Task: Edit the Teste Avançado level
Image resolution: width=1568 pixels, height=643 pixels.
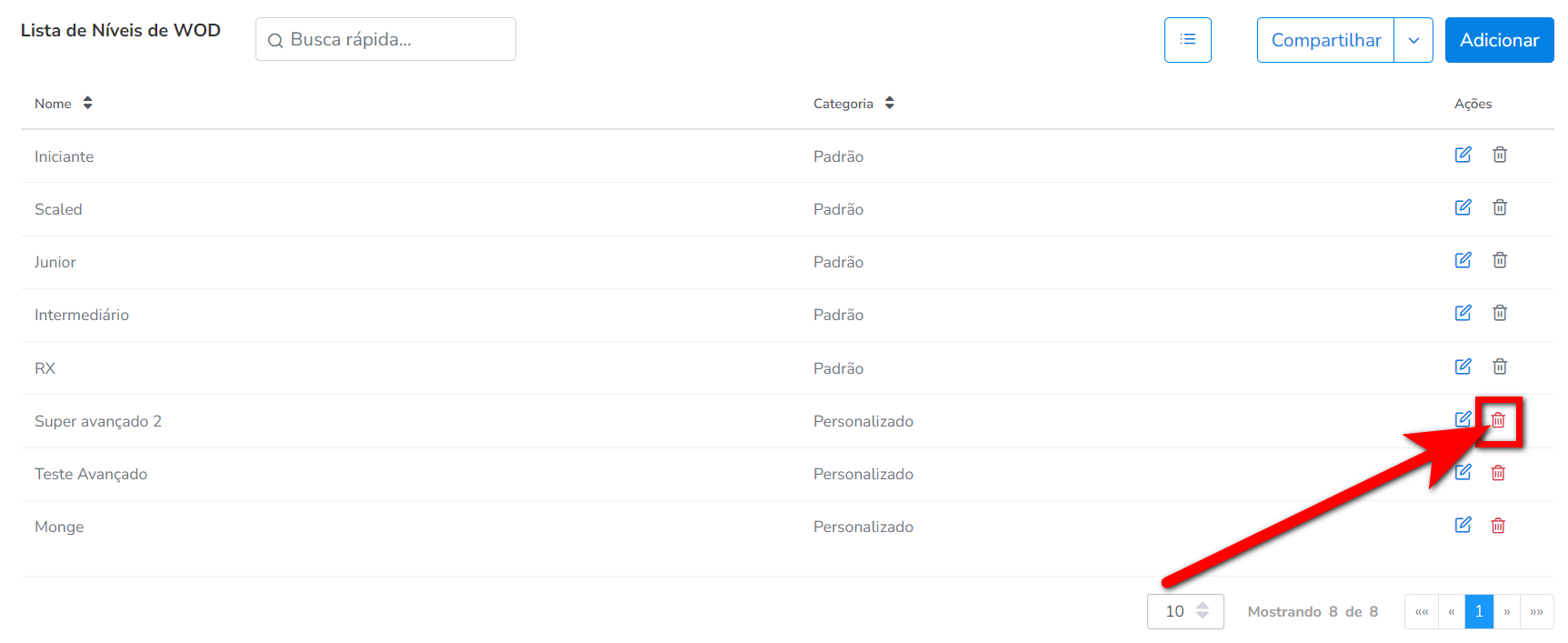Action: [1463, 472]
